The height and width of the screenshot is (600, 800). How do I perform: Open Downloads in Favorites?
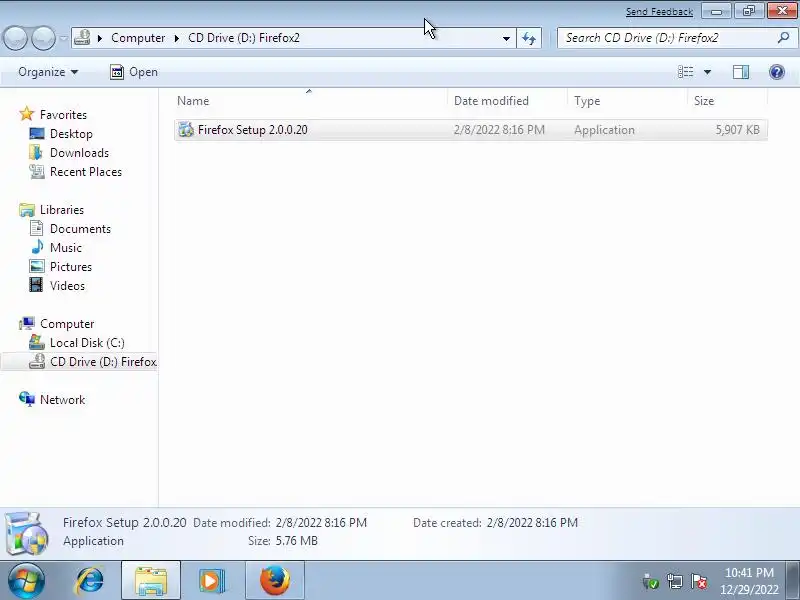[x=79, y=153]
